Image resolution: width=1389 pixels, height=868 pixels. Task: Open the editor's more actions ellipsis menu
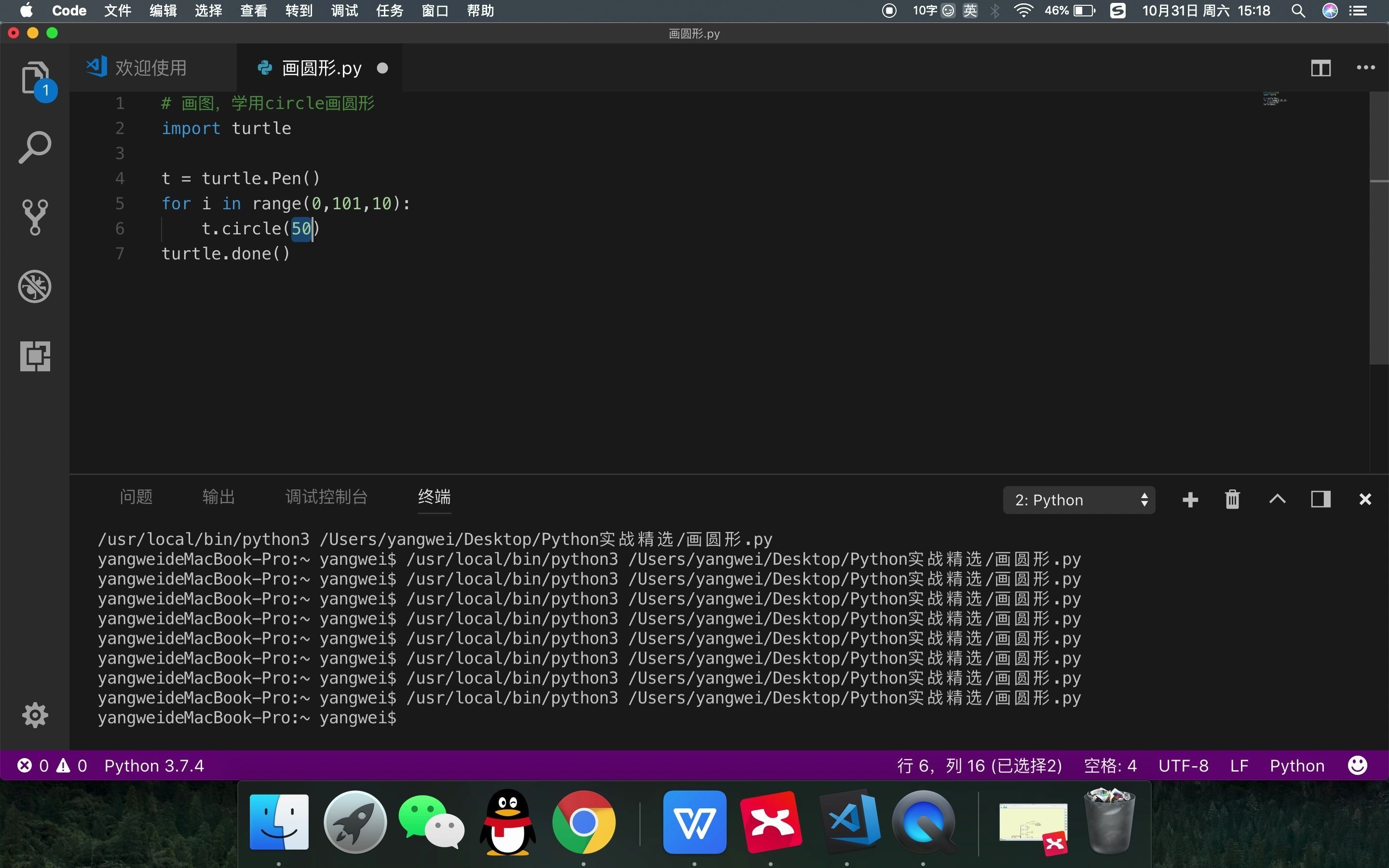point(1365,68)
